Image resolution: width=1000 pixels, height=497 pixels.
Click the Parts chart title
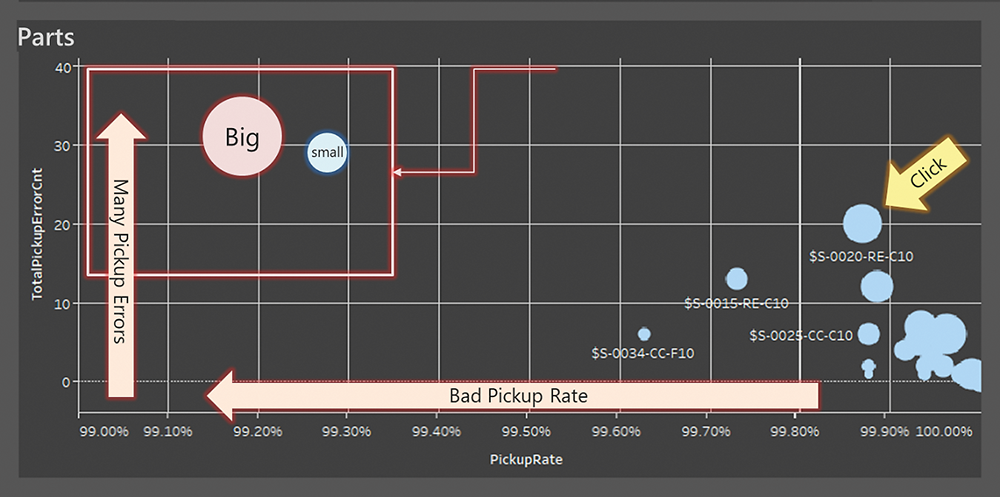46,37
